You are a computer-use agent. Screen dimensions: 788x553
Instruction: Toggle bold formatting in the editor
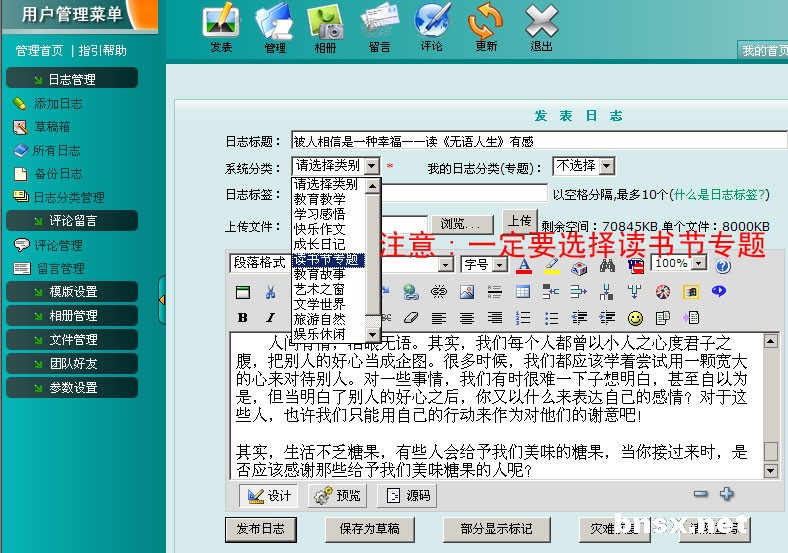[243, 318]
